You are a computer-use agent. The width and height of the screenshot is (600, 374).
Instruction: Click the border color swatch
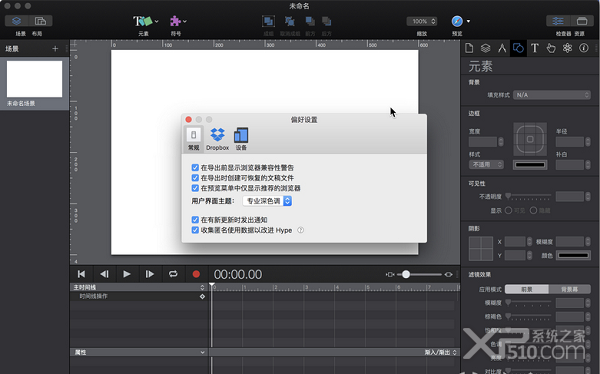coord(530,165)
